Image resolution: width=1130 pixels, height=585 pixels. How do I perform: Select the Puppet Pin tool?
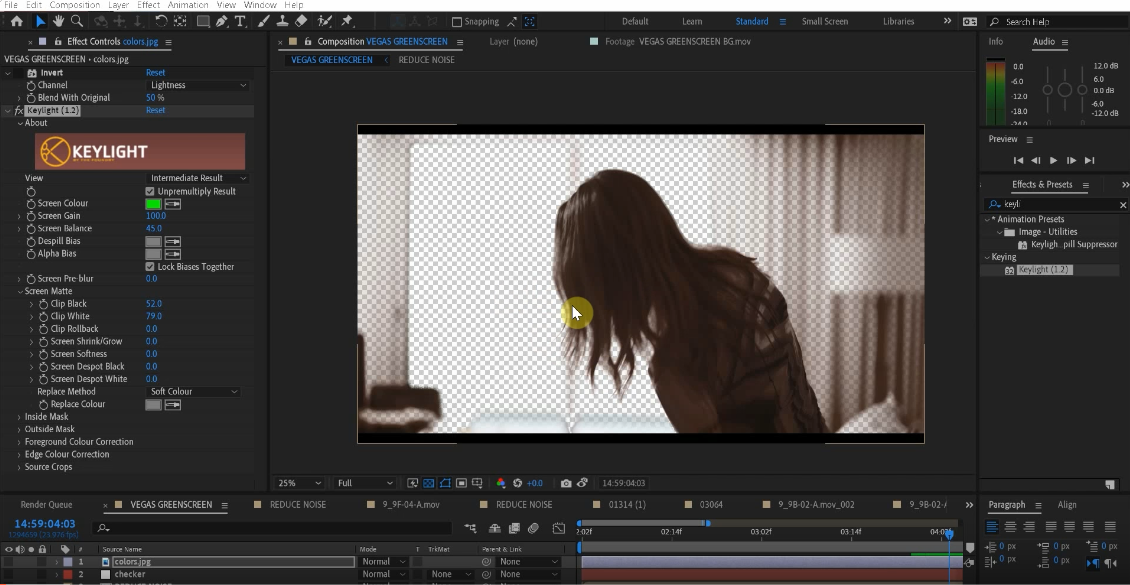coord(347,22)
